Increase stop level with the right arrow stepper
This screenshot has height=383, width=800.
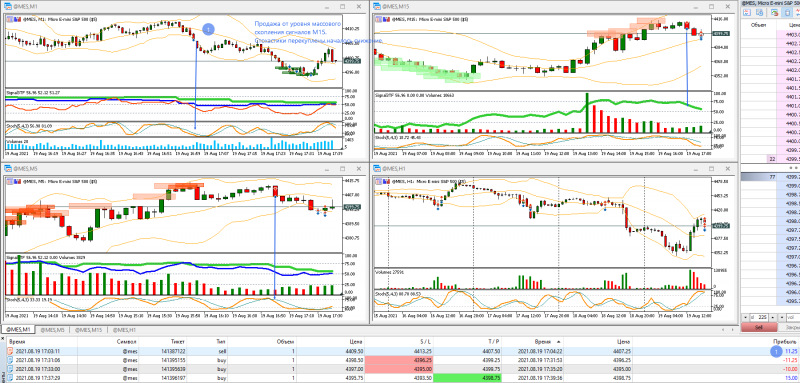(x=773, y=317)
